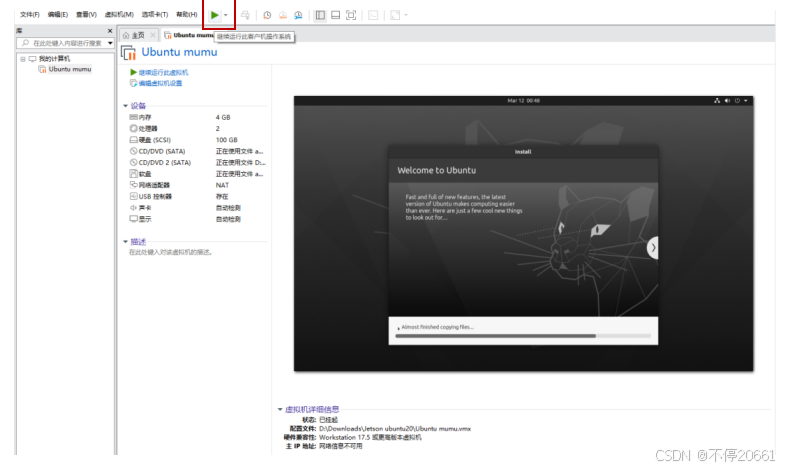Viewport: 789px width, 469px height.
Task: Click the console view toolbar icon
Action: click(x=373, y=15)
